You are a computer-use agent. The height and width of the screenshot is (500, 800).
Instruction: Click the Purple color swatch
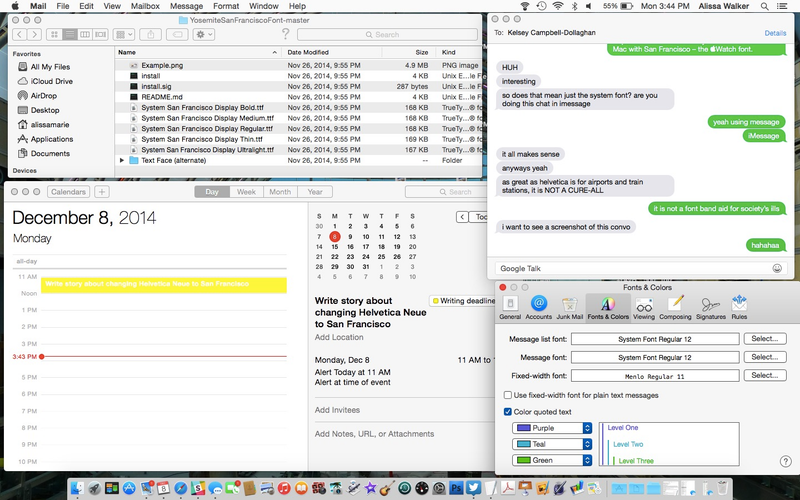[x=523, y=428]
